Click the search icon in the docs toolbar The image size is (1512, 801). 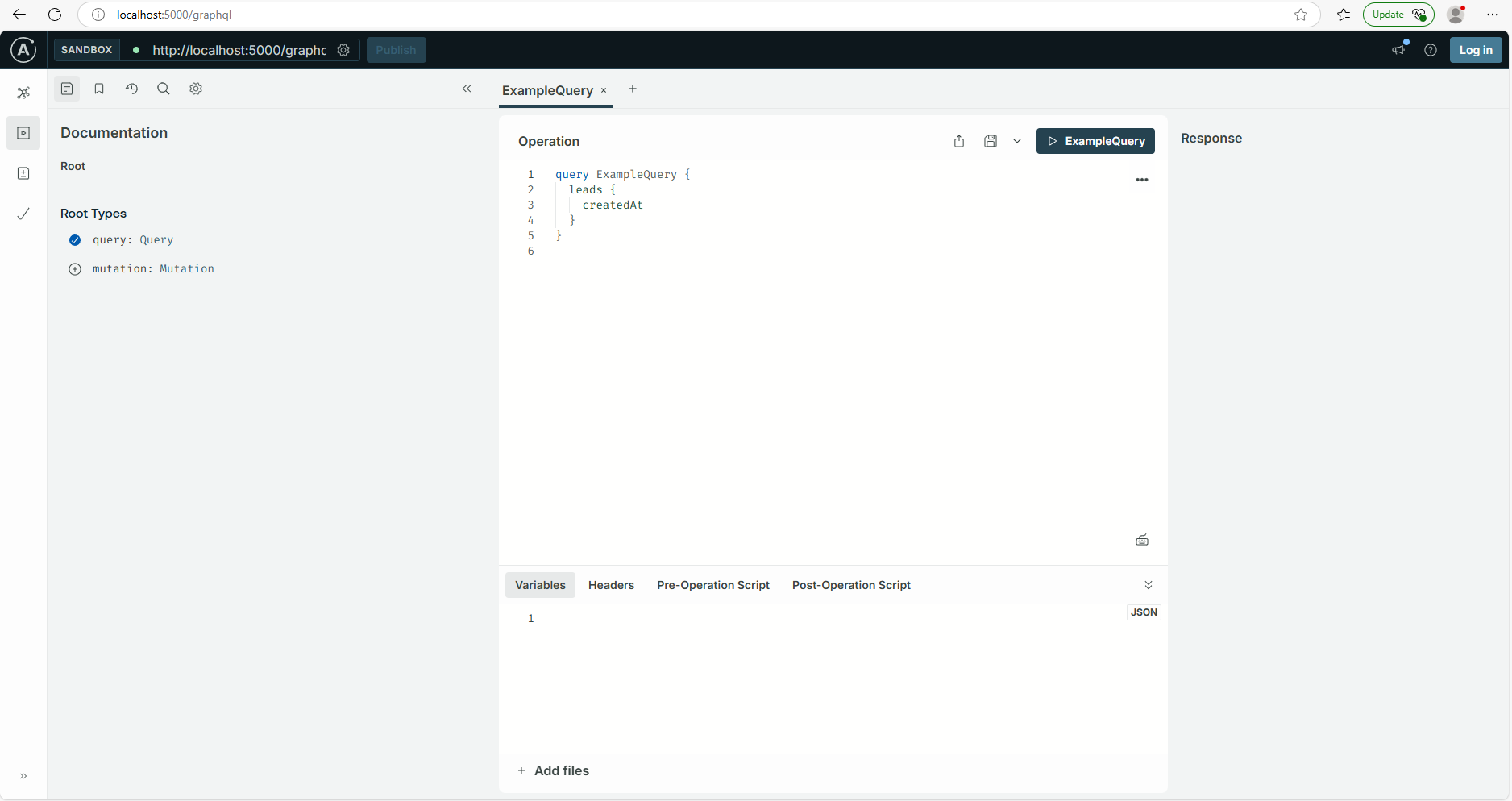(164, 89)
